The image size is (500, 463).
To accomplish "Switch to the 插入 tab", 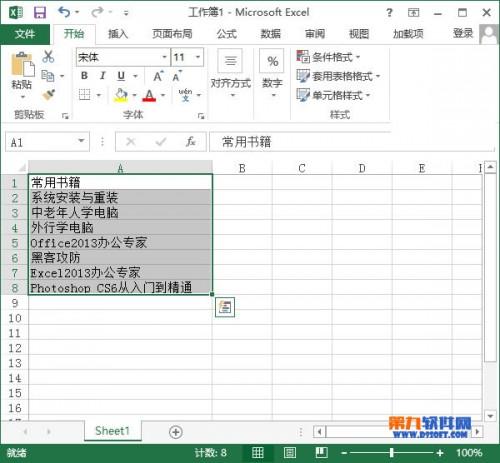I will [118, 34].
